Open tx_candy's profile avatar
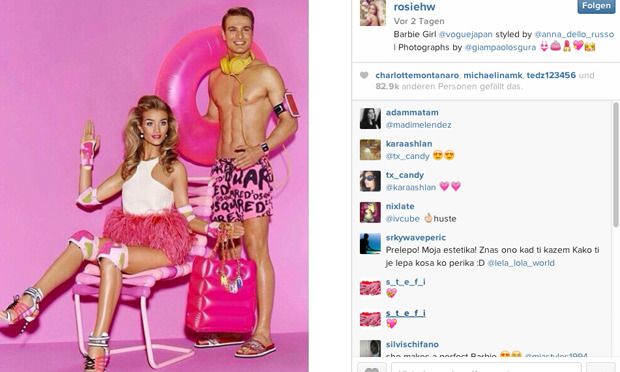This screenshot has height=372, width=620. 370,181
